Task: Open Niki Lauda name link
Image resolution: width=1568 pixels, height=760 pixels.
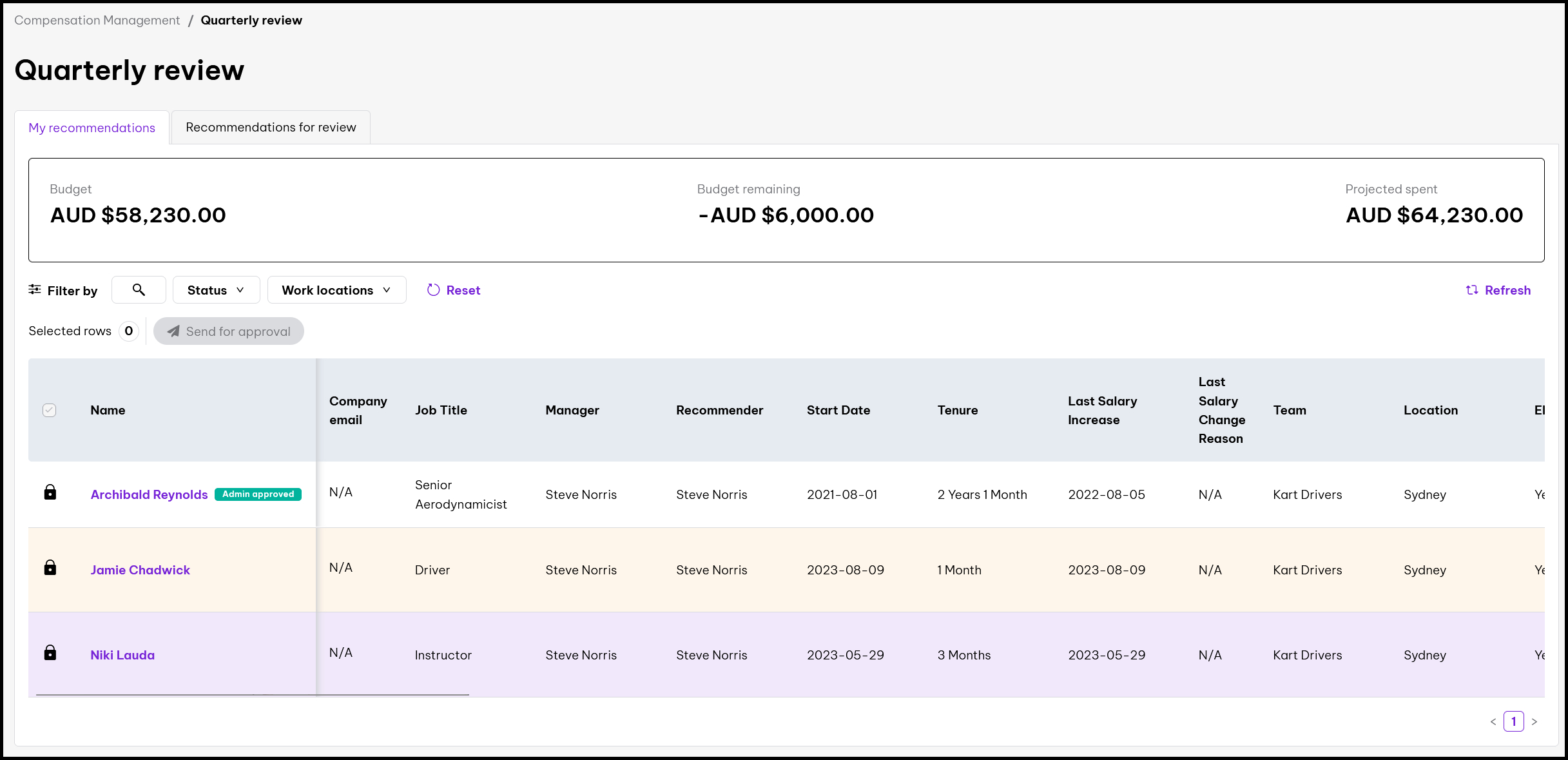Action: click(122, 655)
